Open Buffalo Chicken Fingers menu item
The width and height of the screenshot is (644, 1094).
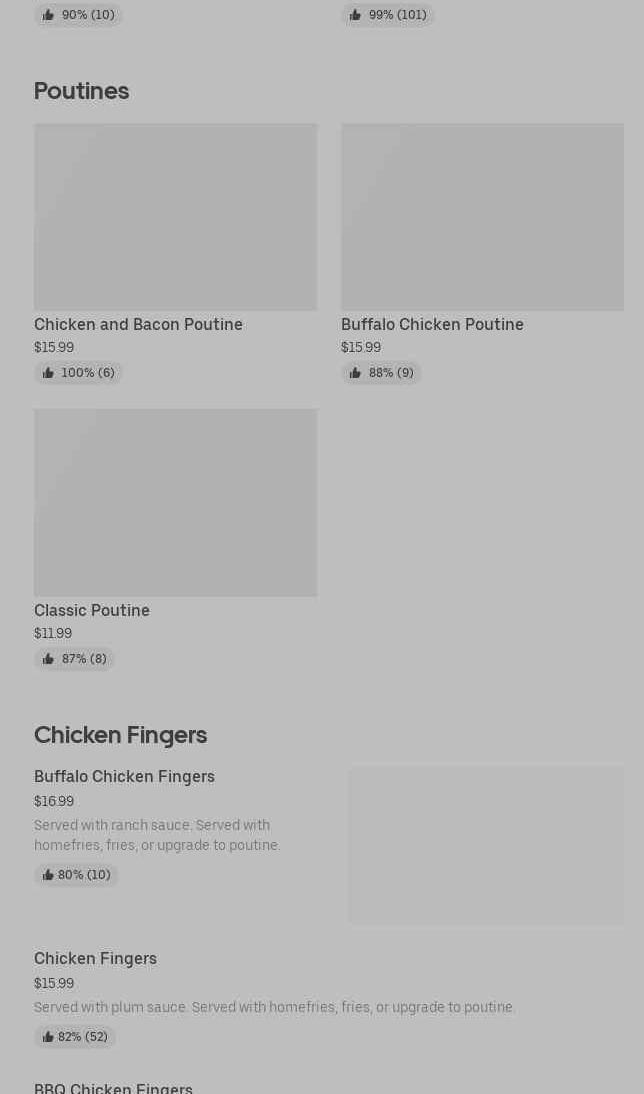[x=124, y=776]
